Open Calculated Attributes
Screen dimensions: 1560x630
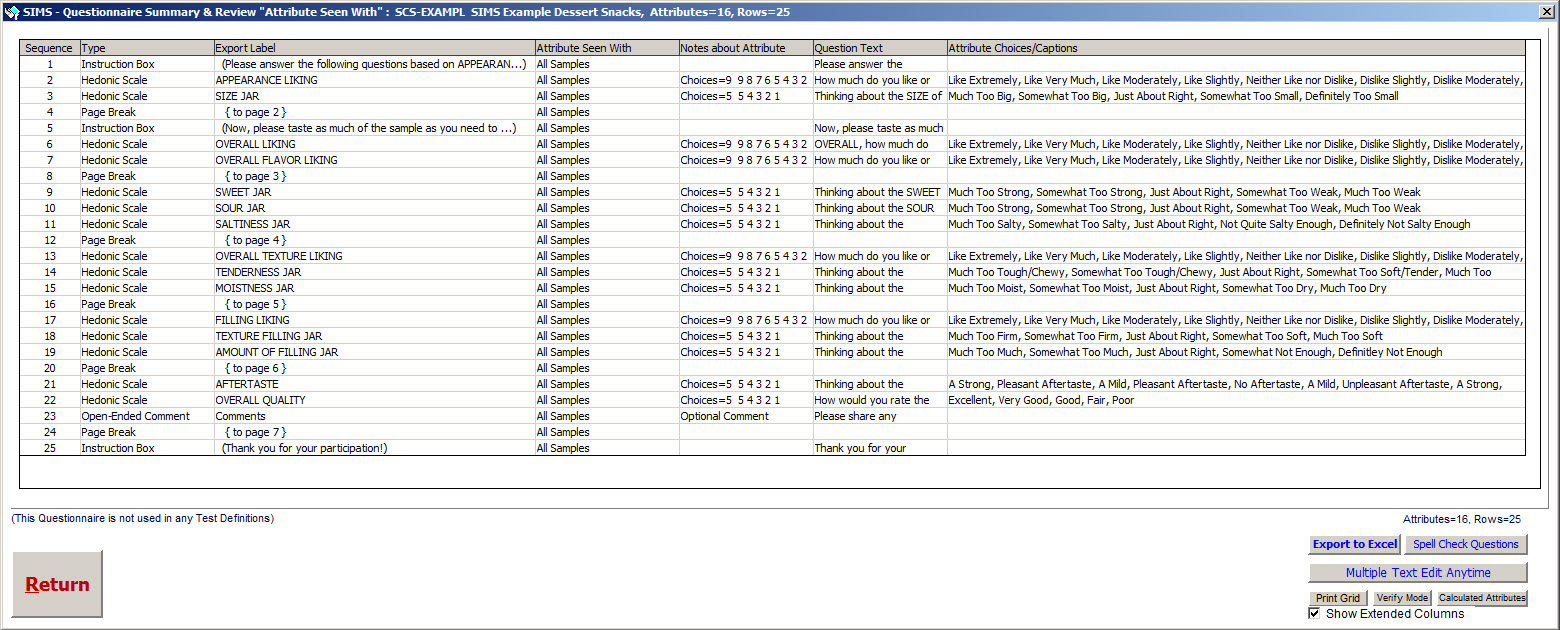pyautogui.click(x=1481, y=598)
